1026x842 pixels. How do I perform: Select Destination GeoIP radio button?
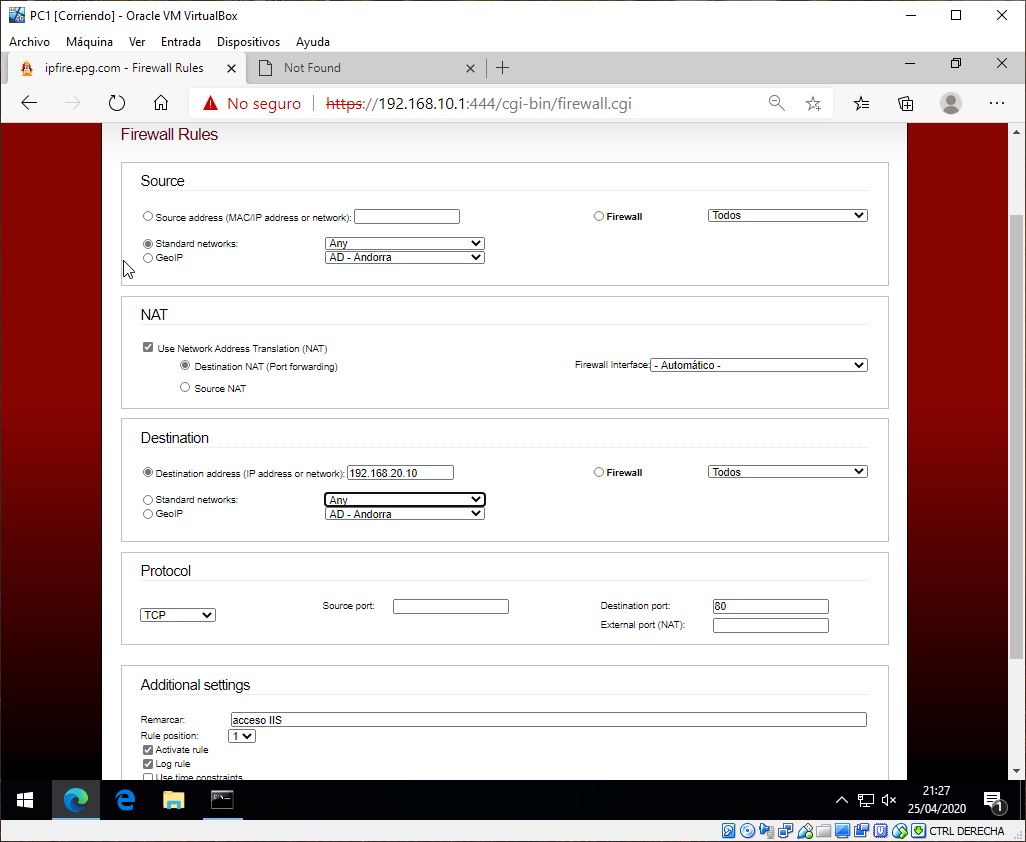tap(148, 514)
